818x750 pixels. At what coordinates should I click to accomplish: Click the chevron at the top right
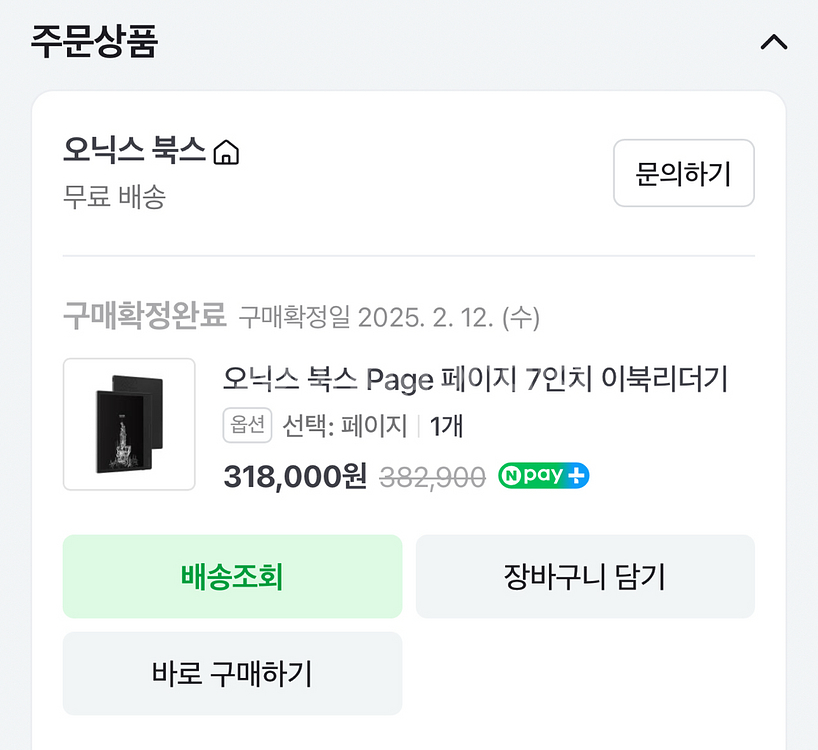tap(773, 42)
